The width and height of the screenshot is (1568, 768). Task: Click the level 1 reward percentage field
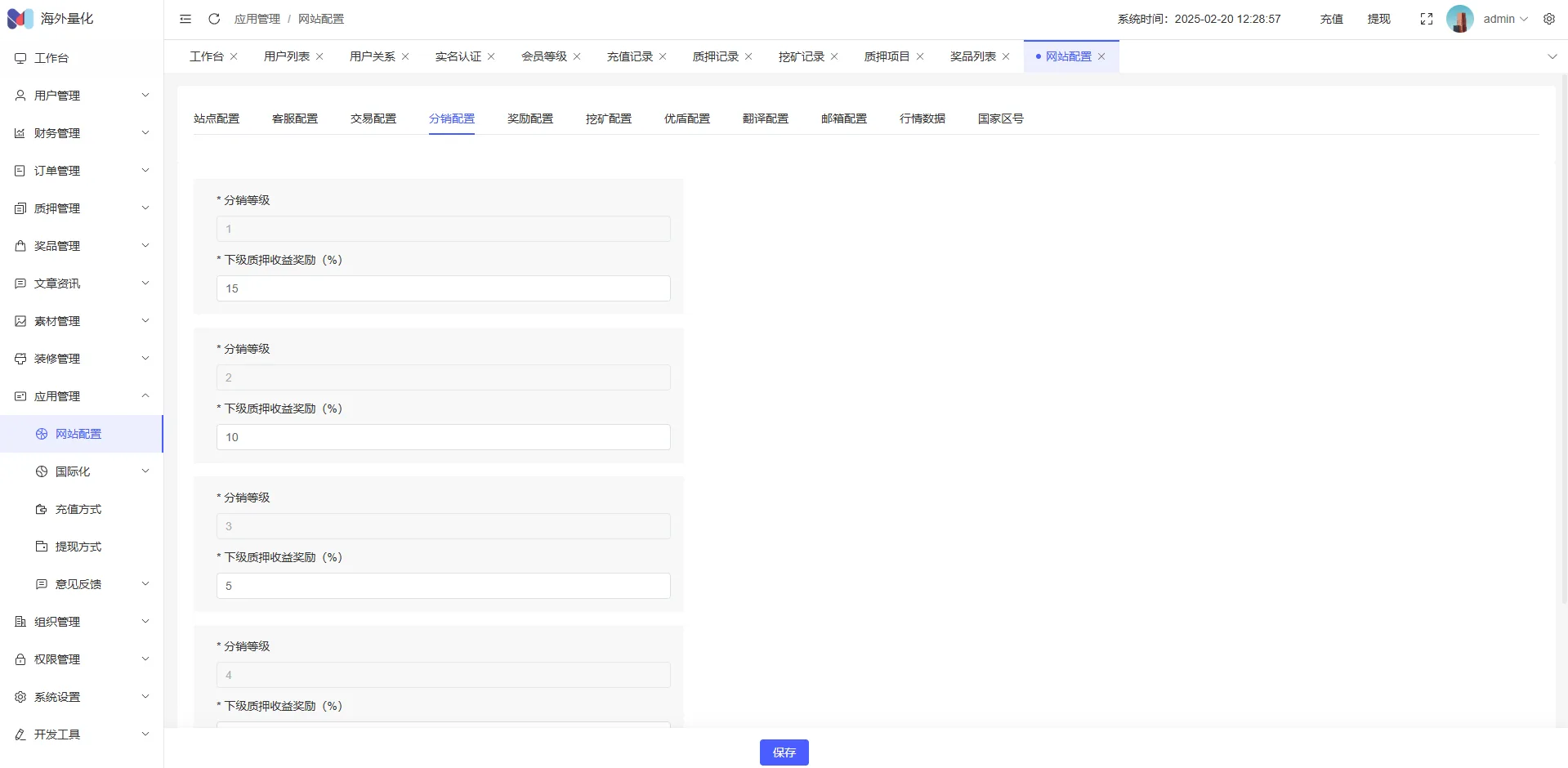[x=443, y=288]
